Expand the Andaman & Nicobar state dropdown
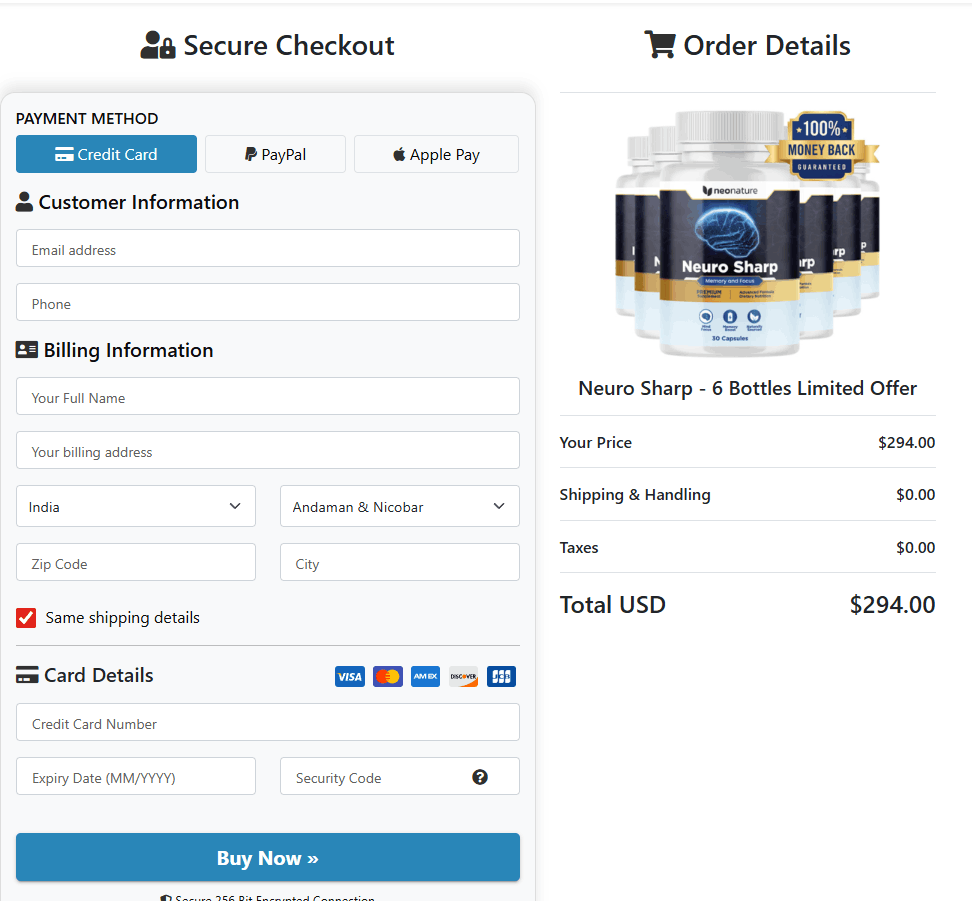The height and width of the screenshot is (901, 972). pyautogui.click(x=399, y=506)
